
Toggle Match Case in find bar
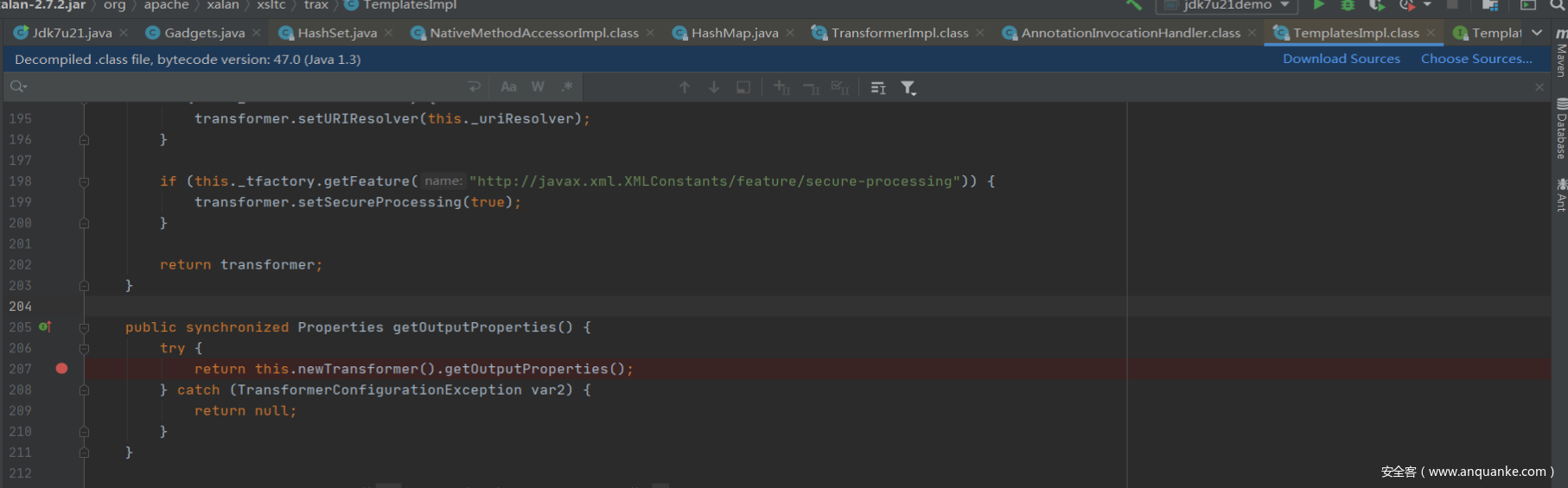click(508, 87)
